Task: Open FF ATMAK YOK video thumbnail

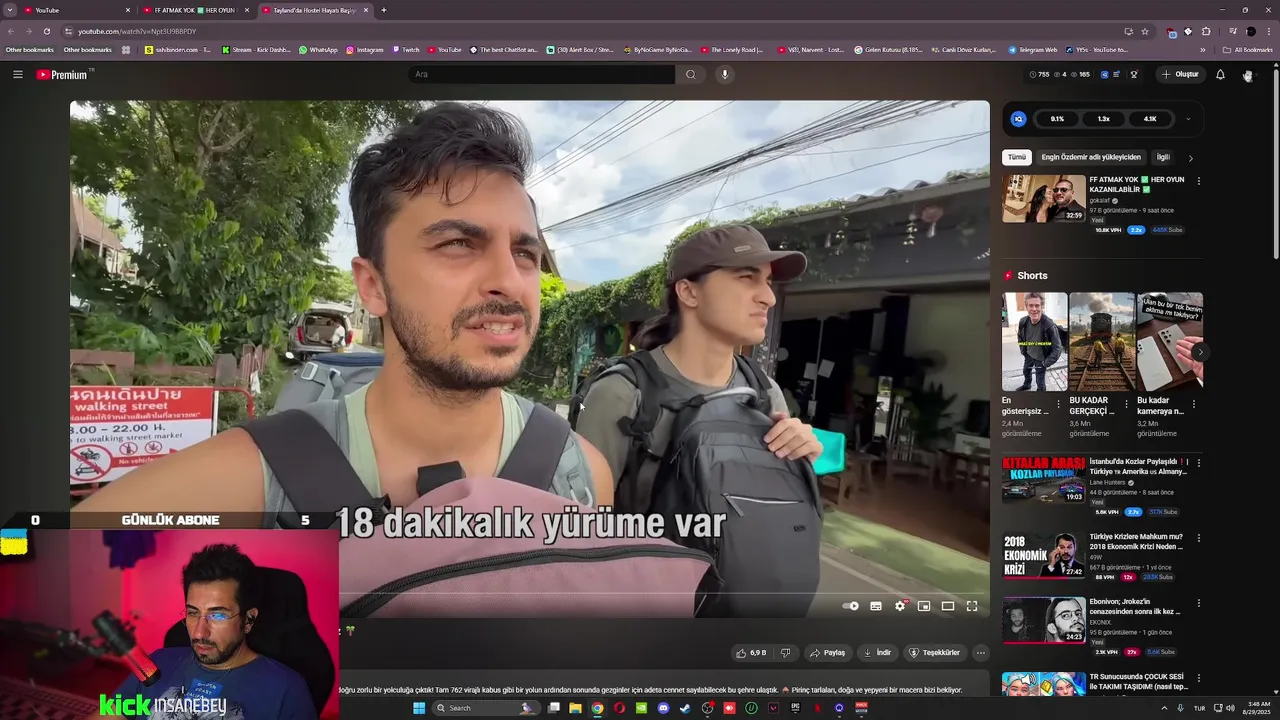Action: click(x=1044, y=198)
